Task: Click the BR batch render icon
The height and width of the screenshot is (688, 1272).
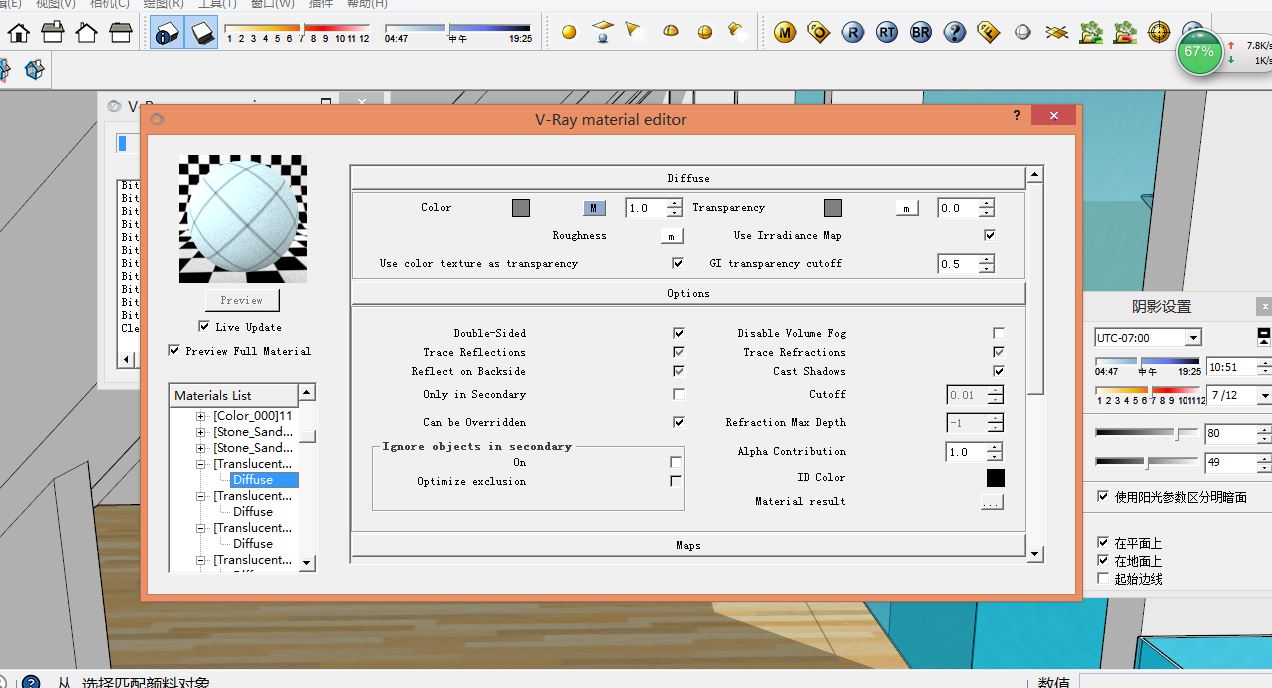Action: [x=921, y=32]
